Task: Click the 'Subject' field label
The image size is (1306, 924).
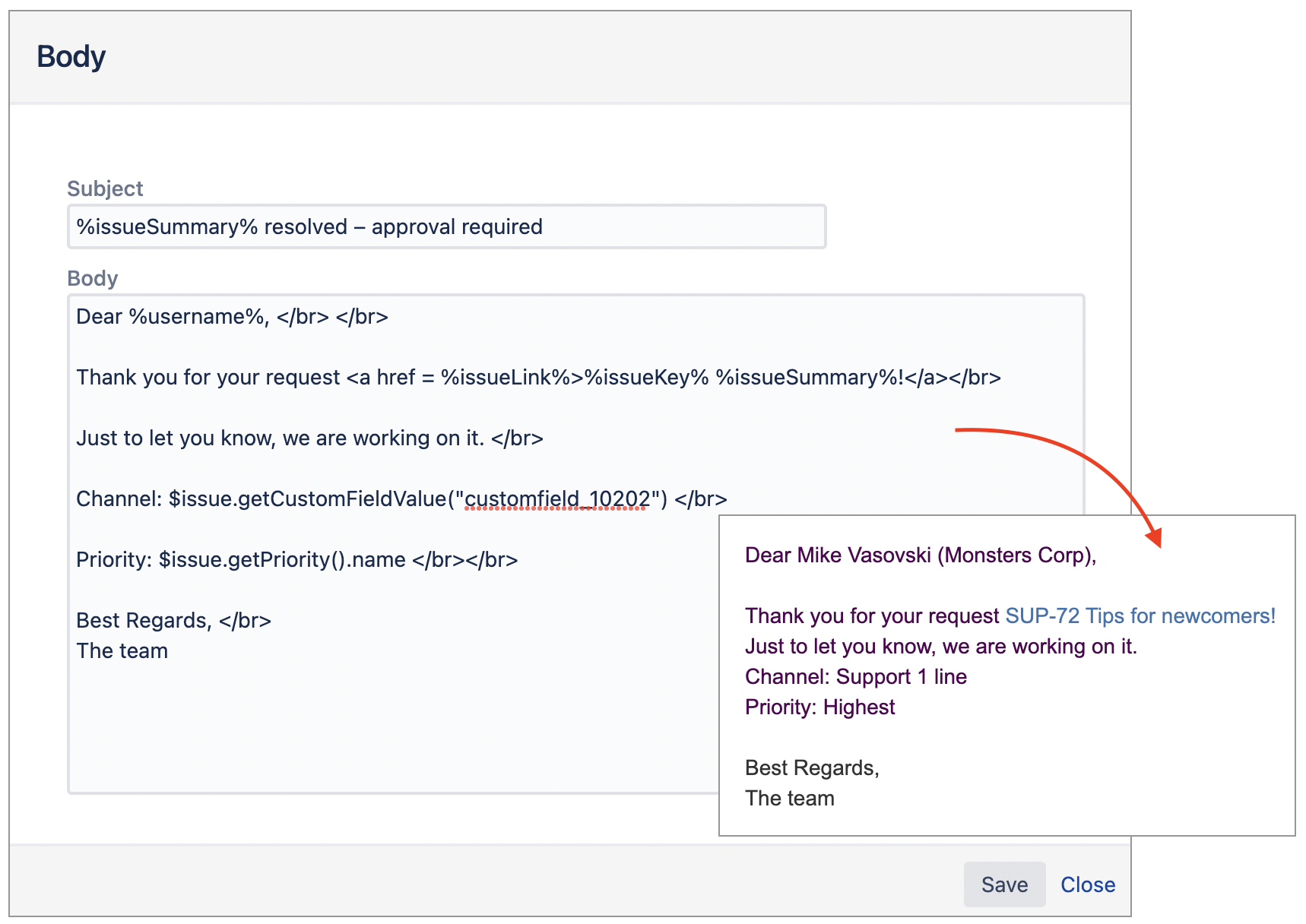Action: click(105, 188)
